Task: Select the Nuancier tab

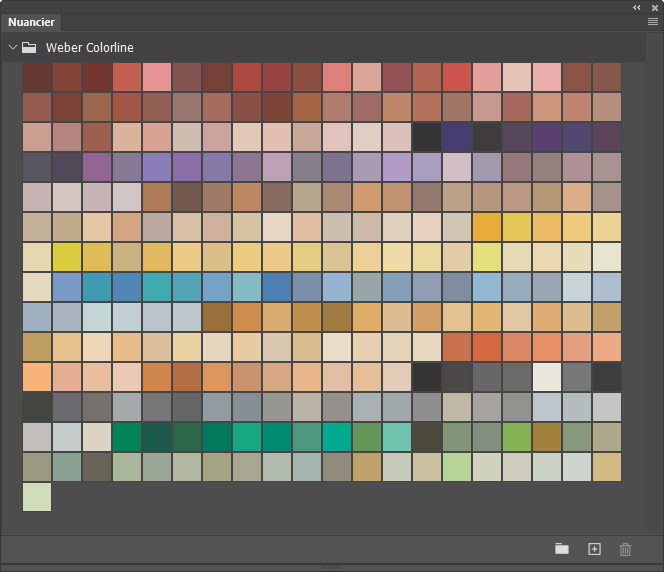Action: 31,22
